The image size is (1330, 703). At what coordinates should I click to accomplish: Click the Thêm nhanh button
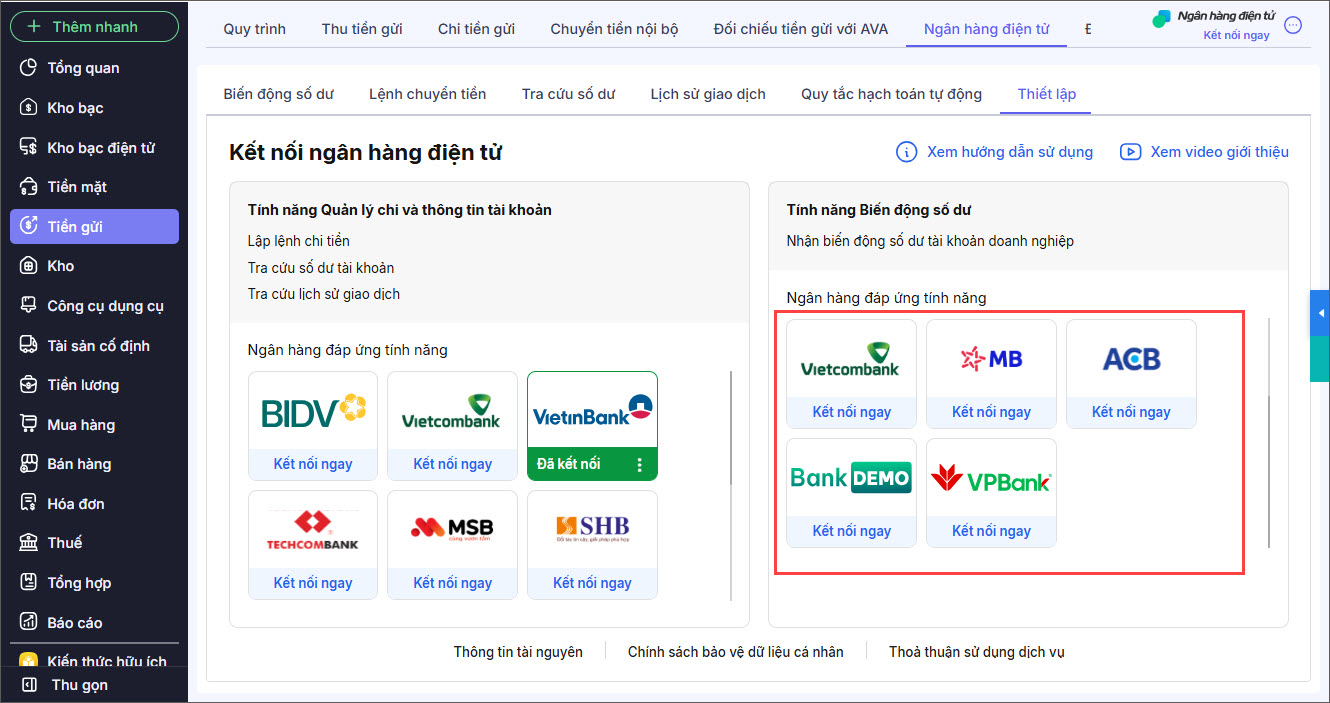coord(94,27)
